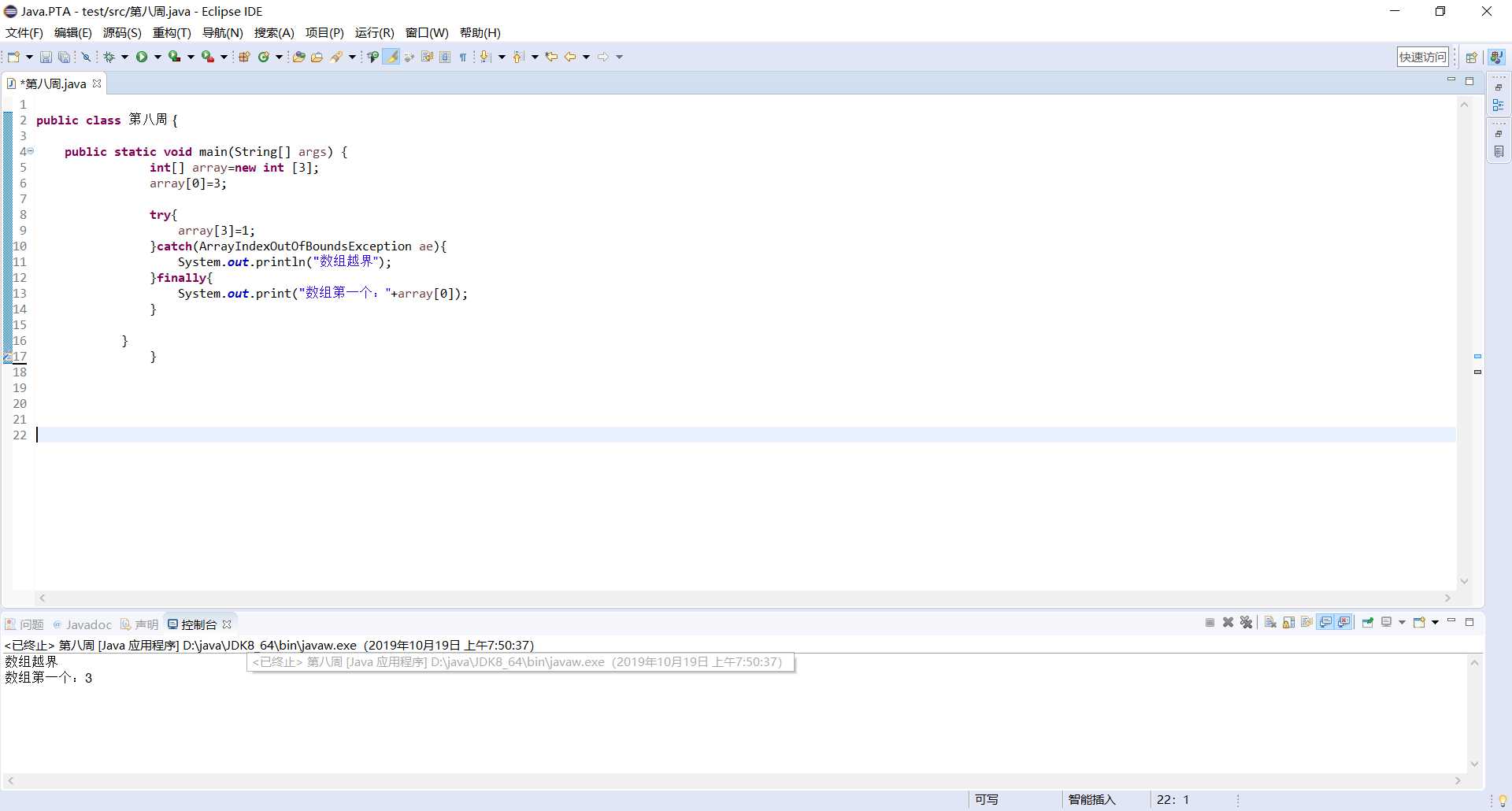Viewport: 1512px width, 811px height.
Task: Select the Java perspective icon
Action: click(1497, 57)
